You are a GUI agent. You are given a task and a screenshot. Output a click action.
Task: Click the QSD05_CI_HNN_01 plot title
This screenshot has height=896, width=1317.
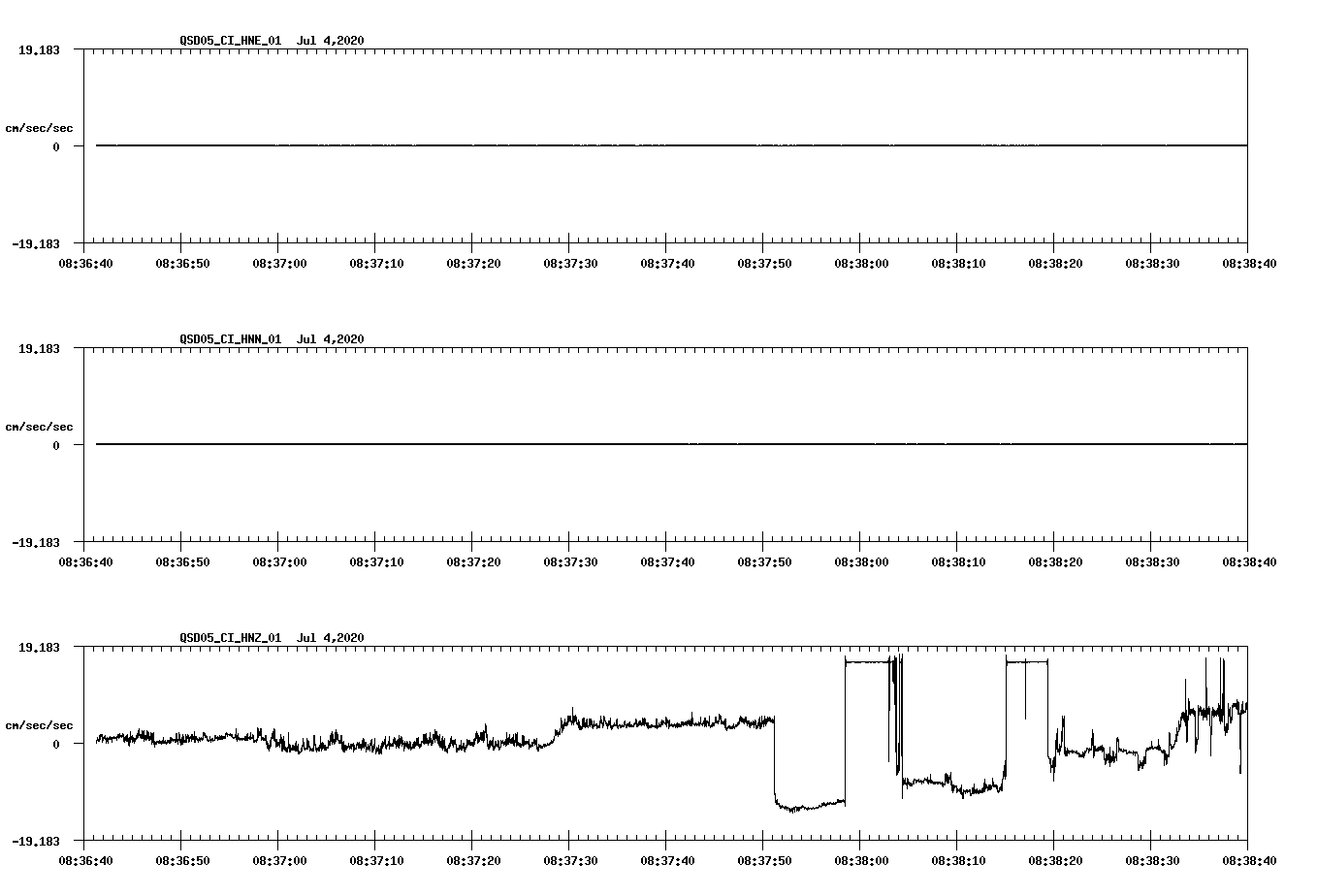pyautogui.click(x=272, y=339)
